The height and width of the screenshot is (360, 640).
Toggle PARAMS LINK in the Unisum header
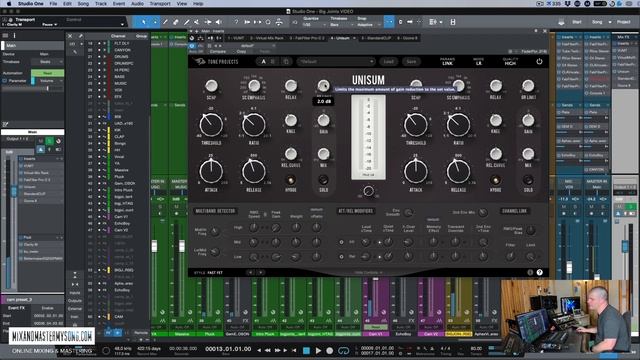[447, 62]
